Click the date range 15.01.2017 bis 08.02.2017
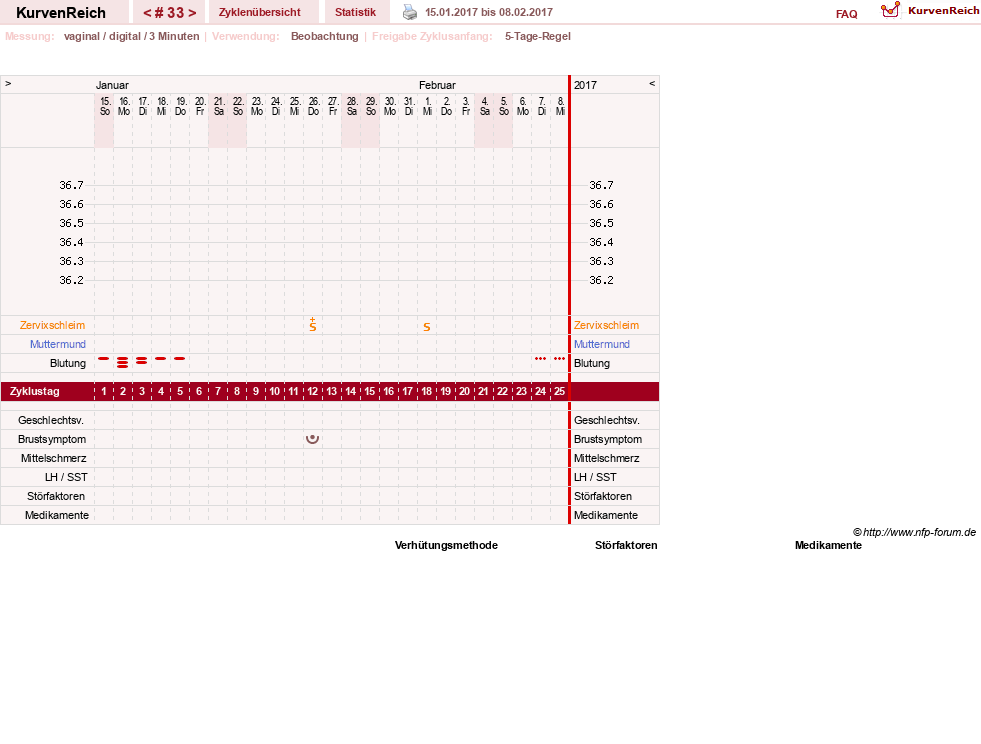This screenshot has width=981, height=744. pos(489,13)
